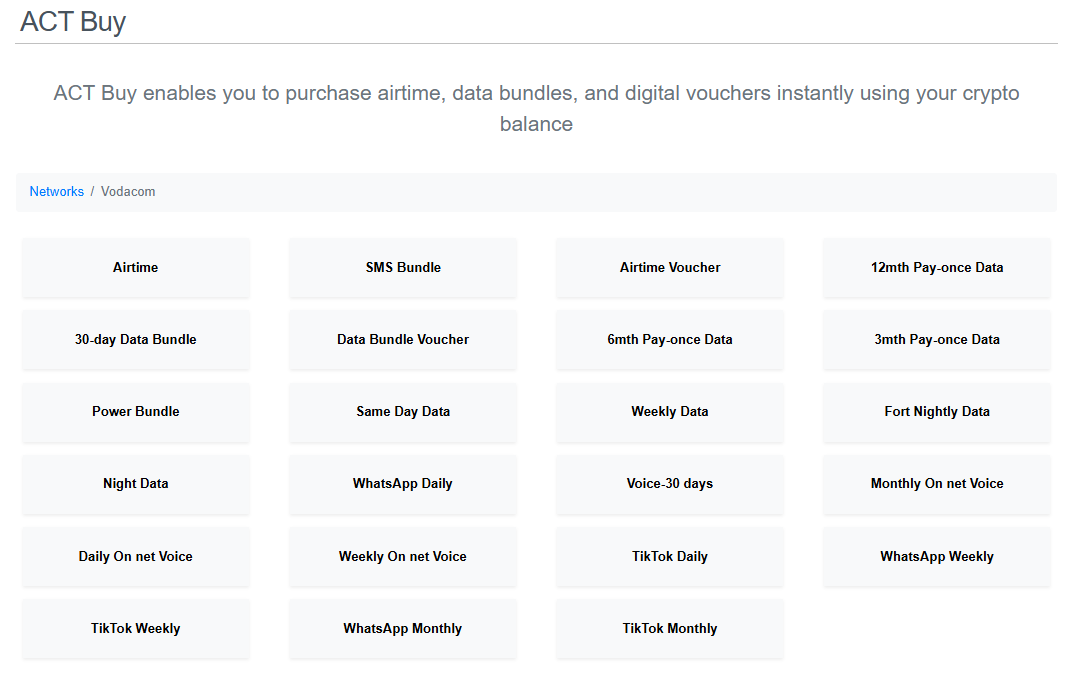Choose Daily On net Voice
Screen dimensions: 1071x674
[x=136, y=557]
